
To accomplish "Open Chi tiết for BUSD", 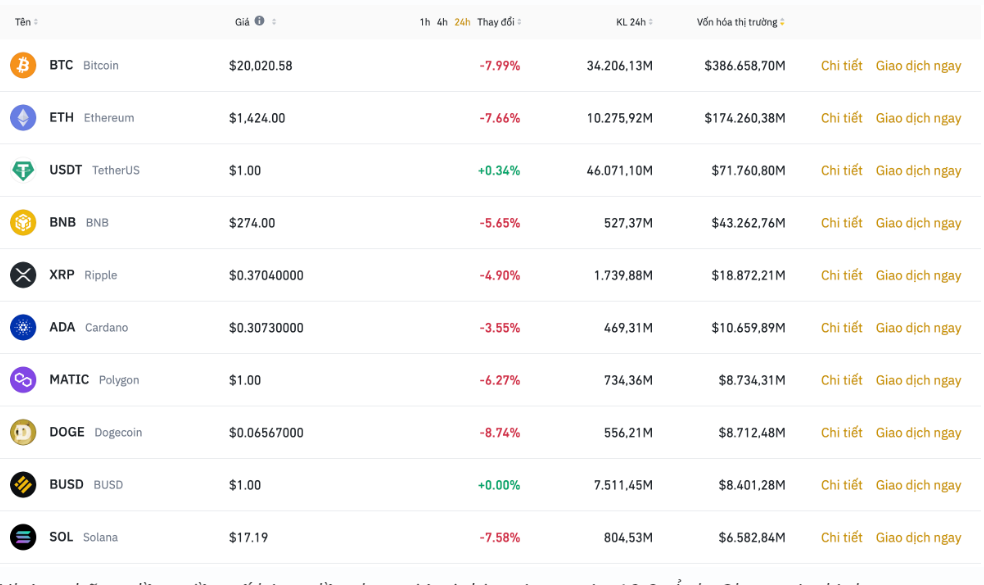I will click(x=842, y=485).
